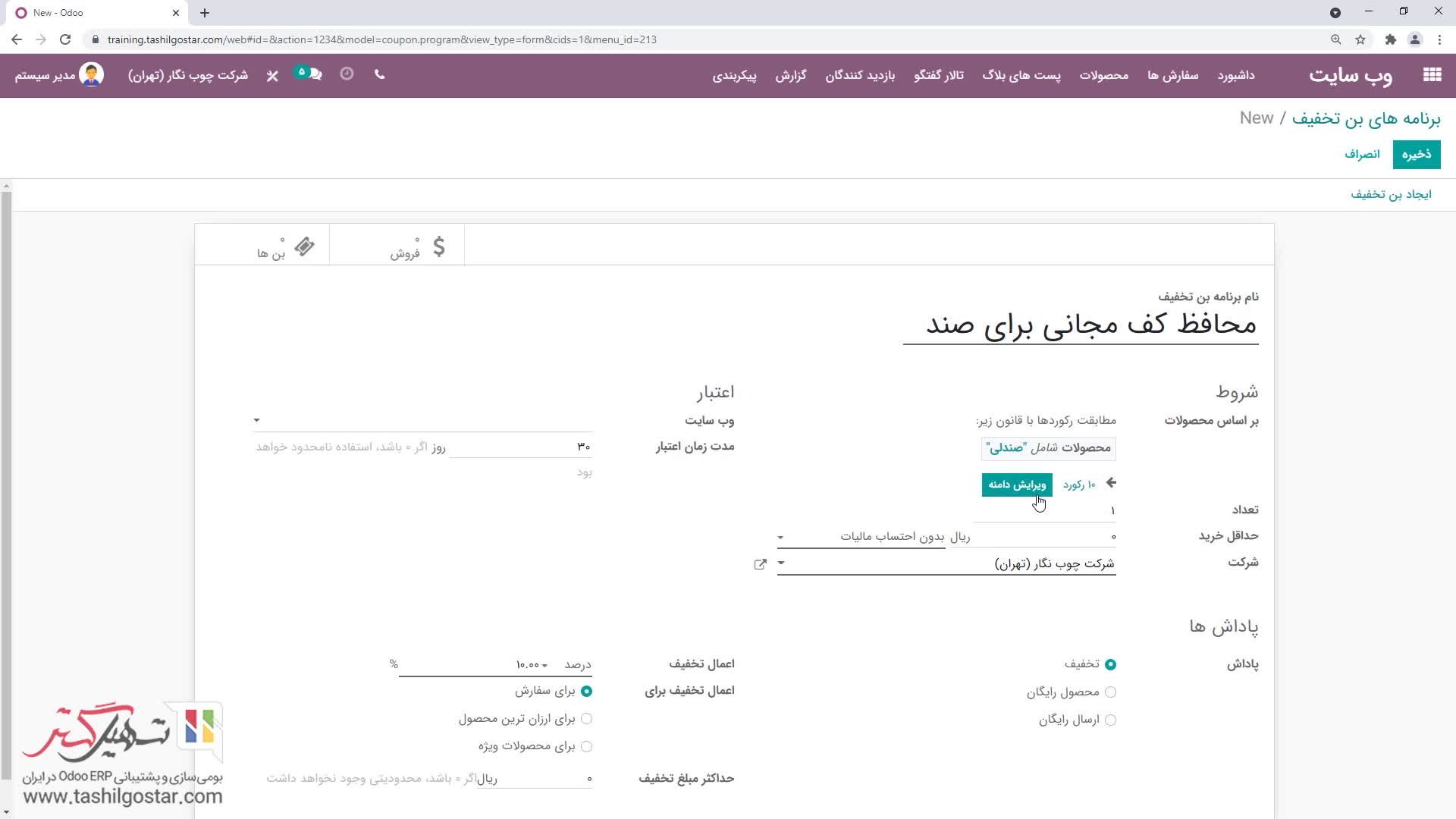Open the conversations chat icon
Screen dimensions: 1456x819
(x=314, y=74)
